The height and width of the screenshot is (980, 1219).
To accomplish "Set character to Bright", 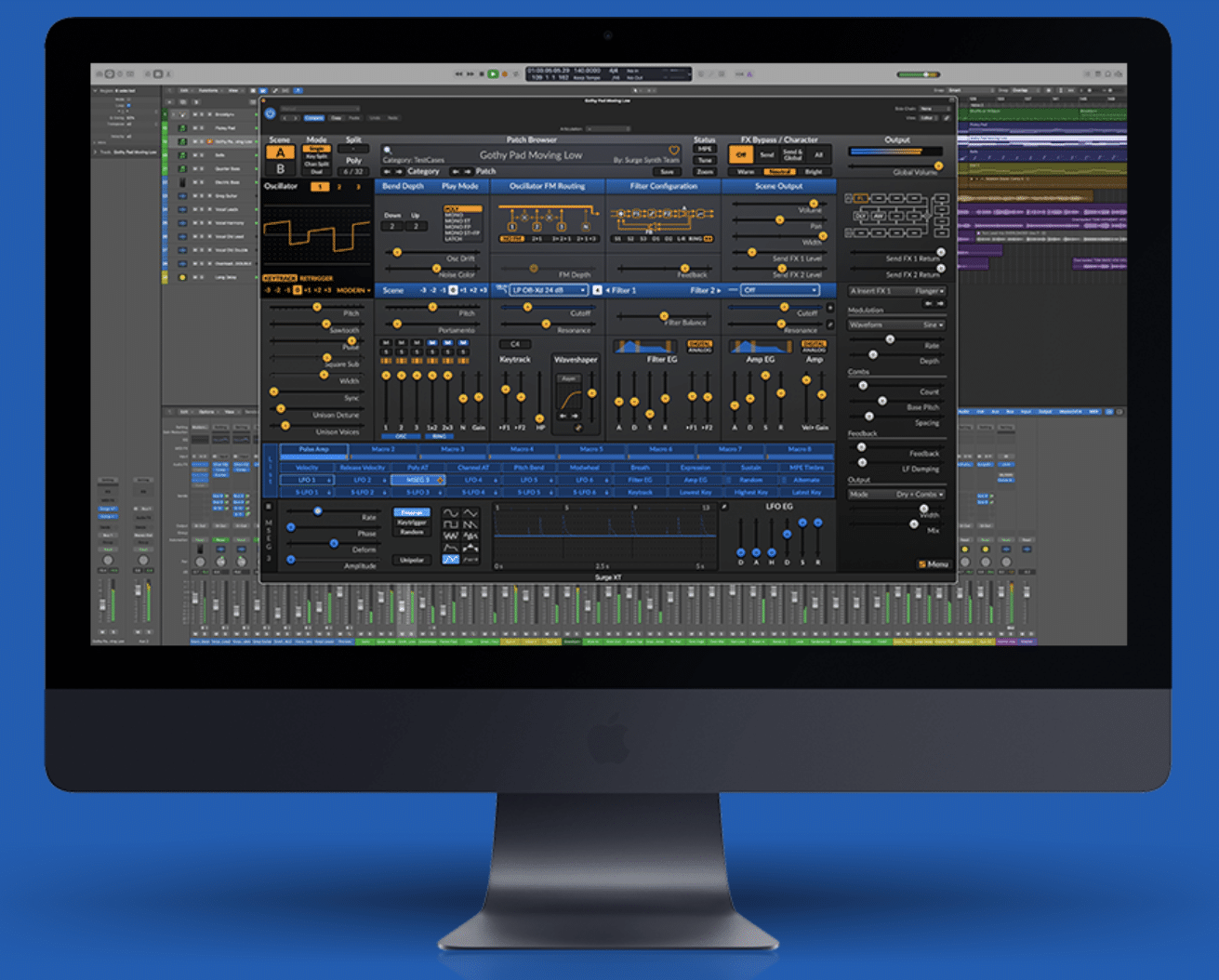I will (814, 172).
